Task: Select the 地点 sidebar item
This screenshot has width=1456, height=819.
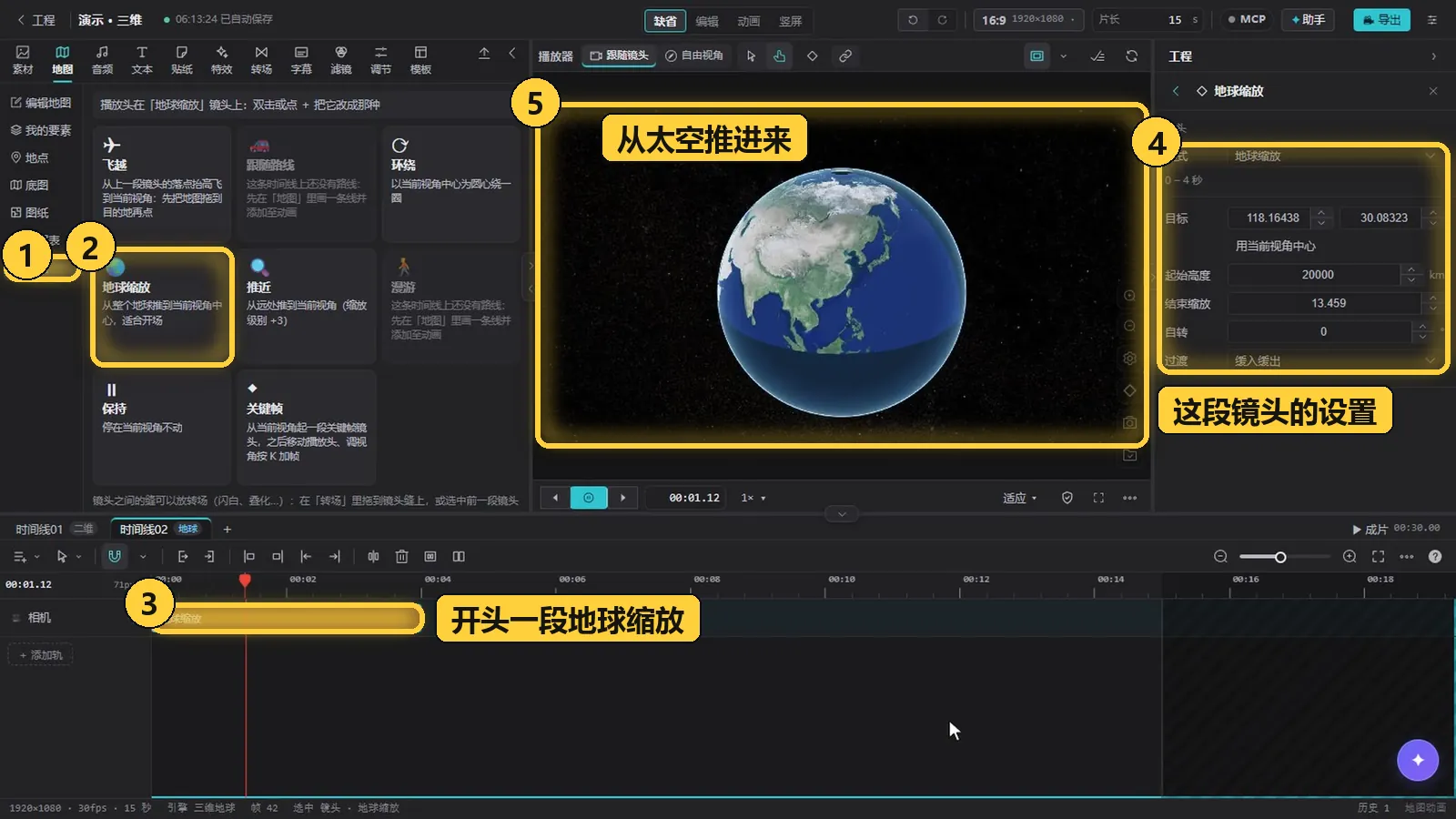Action: coord(30,157)
